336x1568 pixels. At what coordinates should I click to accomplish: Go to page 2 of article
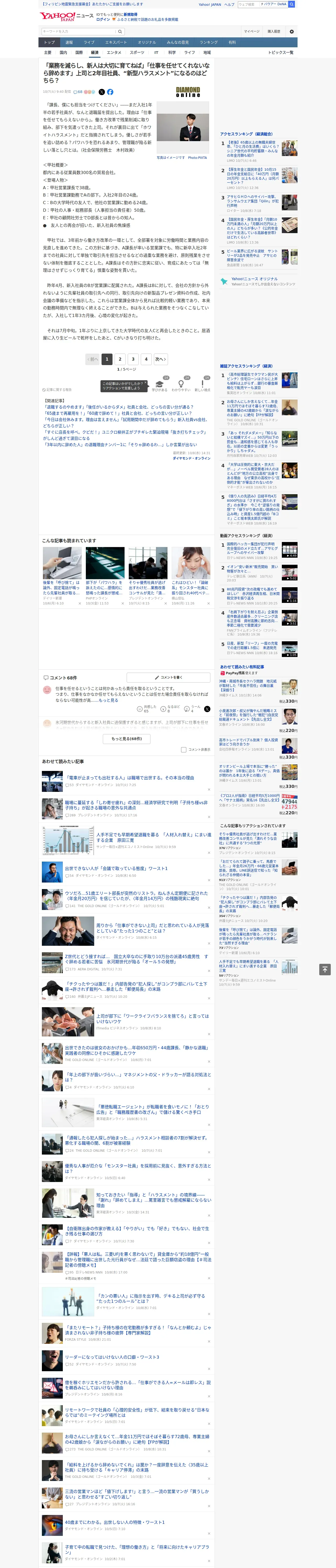coord(120,359)
